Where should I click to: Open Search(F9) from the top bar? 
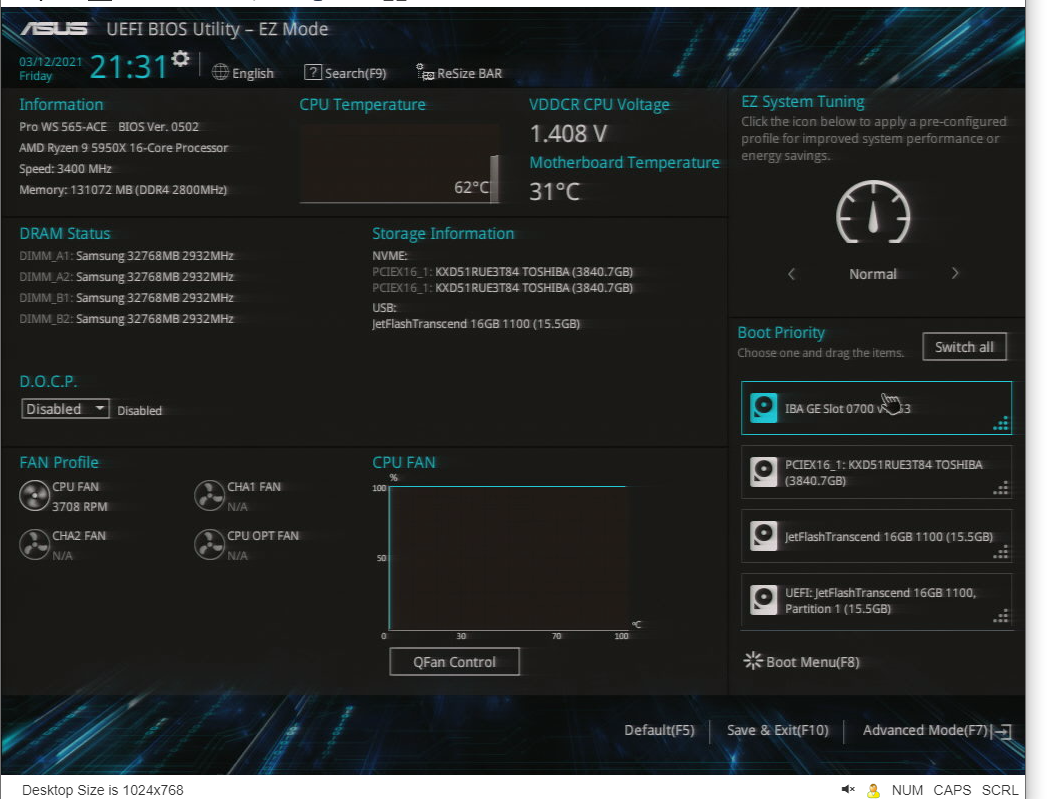[x=345, y=73]
